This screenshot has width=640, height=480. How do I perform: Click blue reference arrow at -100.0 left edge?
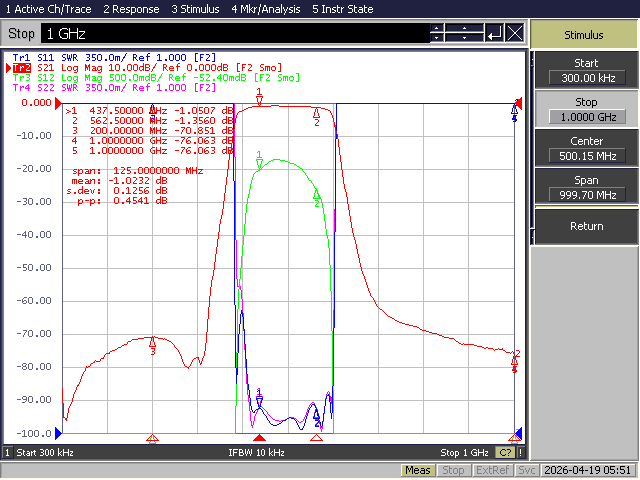58,433
